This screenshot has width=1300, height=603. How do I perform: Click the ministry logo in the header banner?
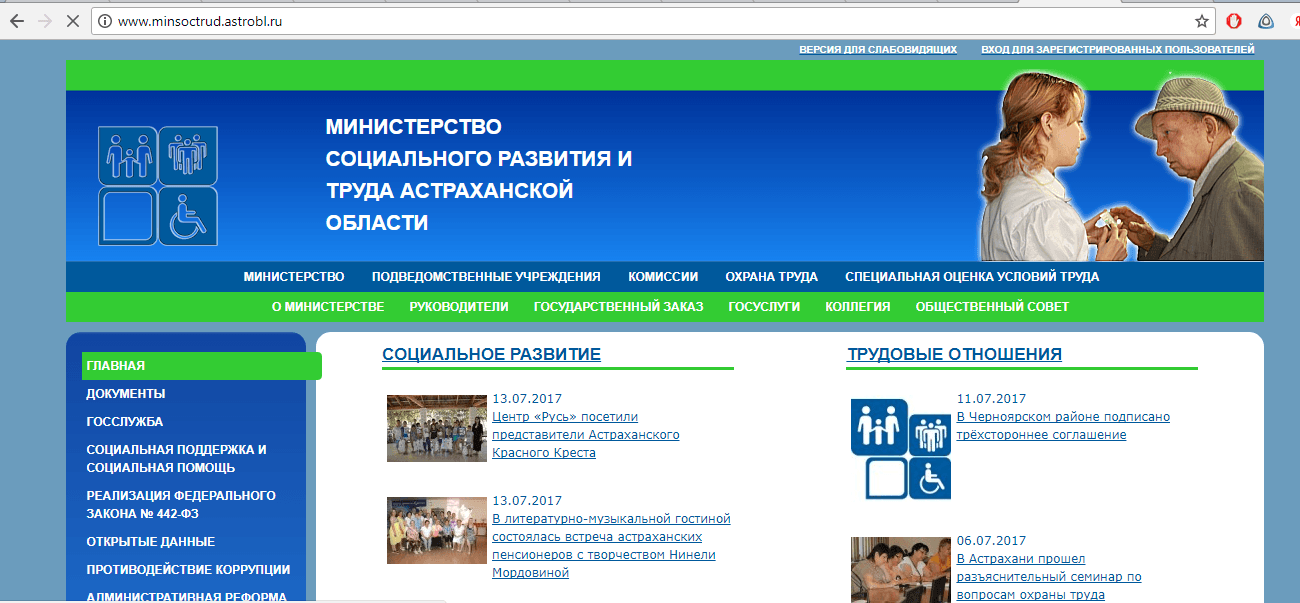point(157,186)
